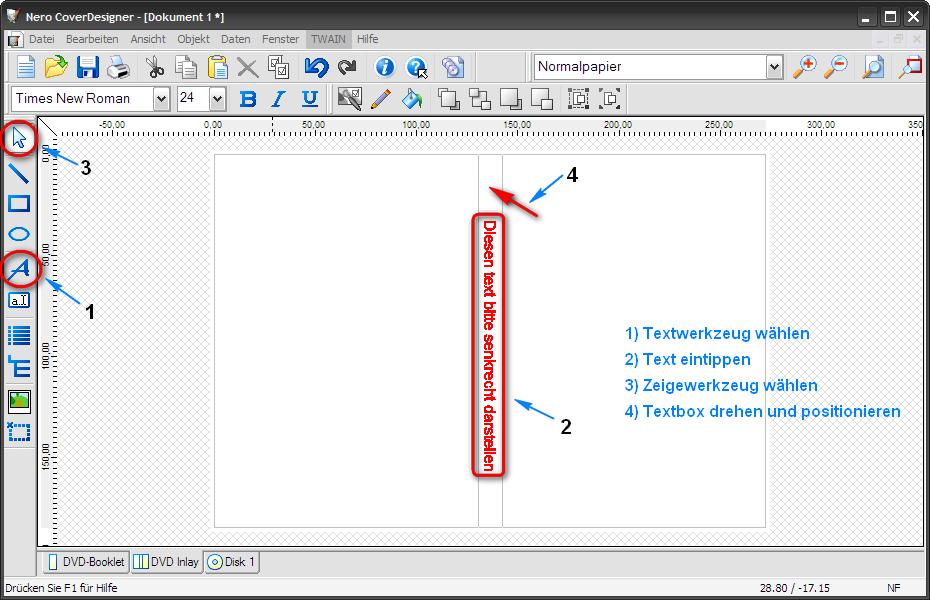Toggle underline formatting

[x=310, y=99]
